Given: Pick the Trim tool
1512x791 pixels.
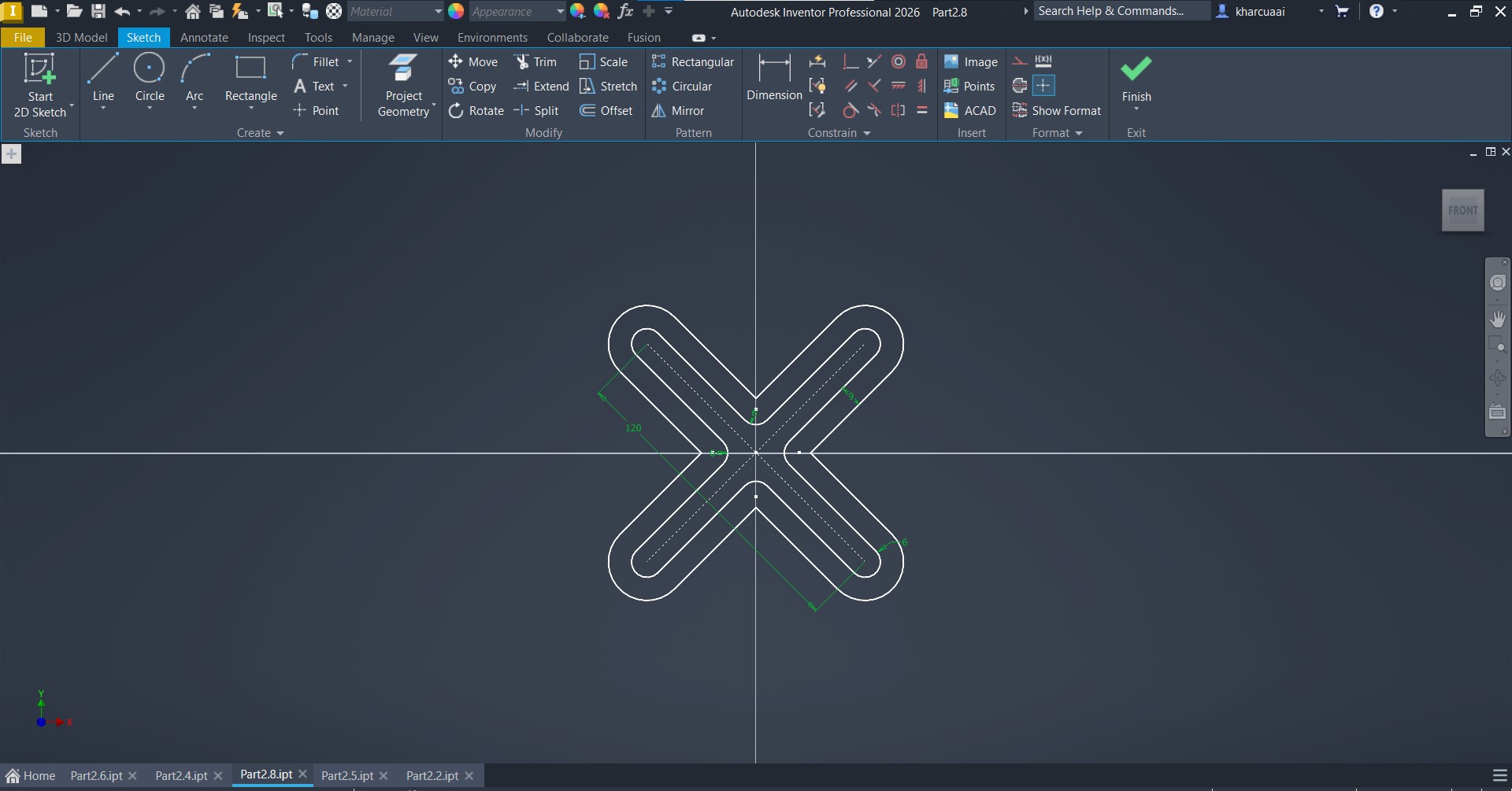Looking at the screenshot, I should tap(535, 62).
